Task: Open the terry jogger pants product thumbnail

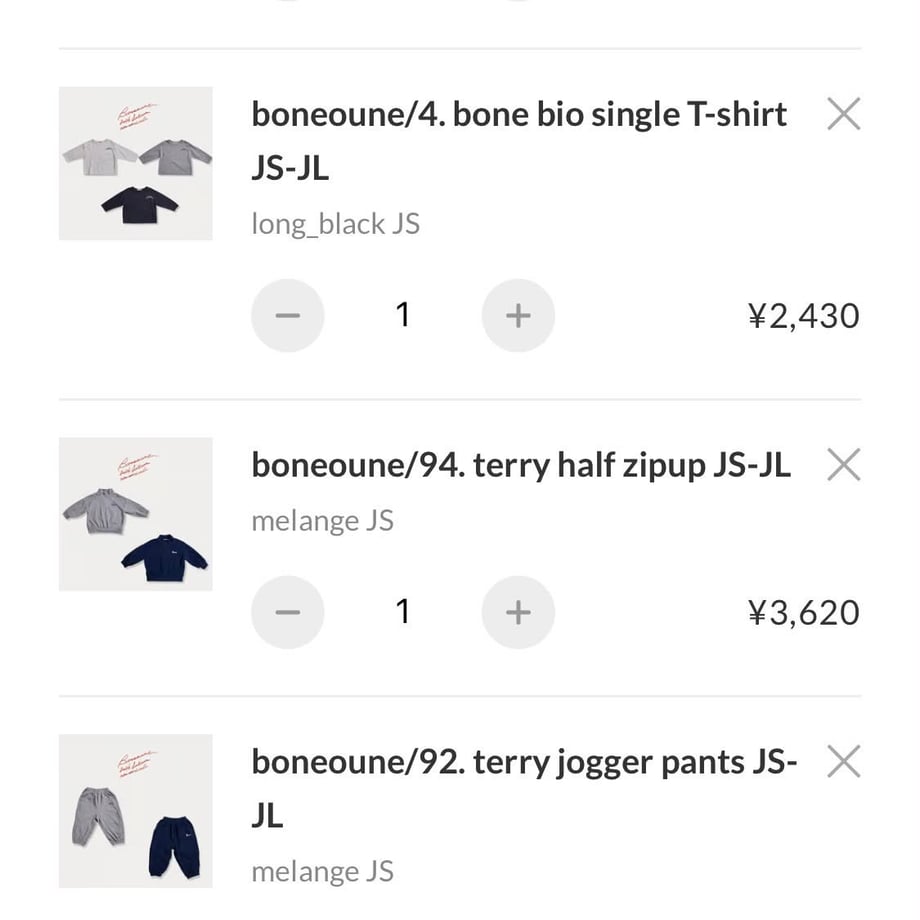Action: point(136,811)
